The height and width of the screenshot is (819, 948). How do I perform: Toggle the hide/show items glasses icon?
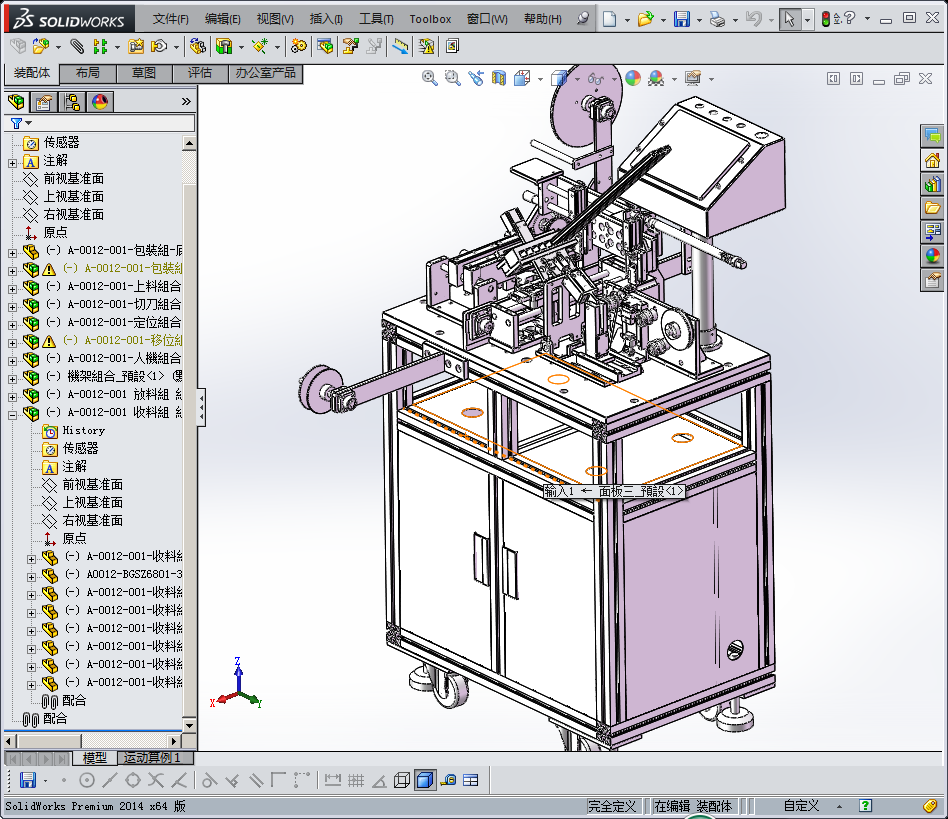pyautogui.click(x=596, y=78)
